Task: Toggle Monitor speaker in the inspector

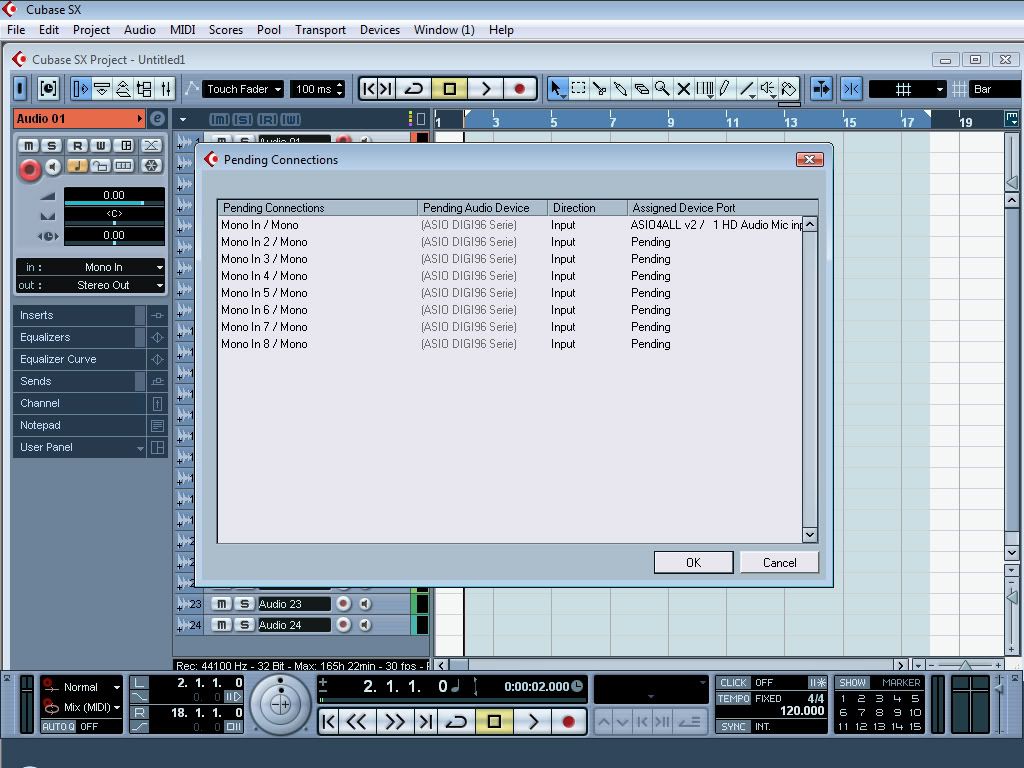Action: tap(54, 167)
